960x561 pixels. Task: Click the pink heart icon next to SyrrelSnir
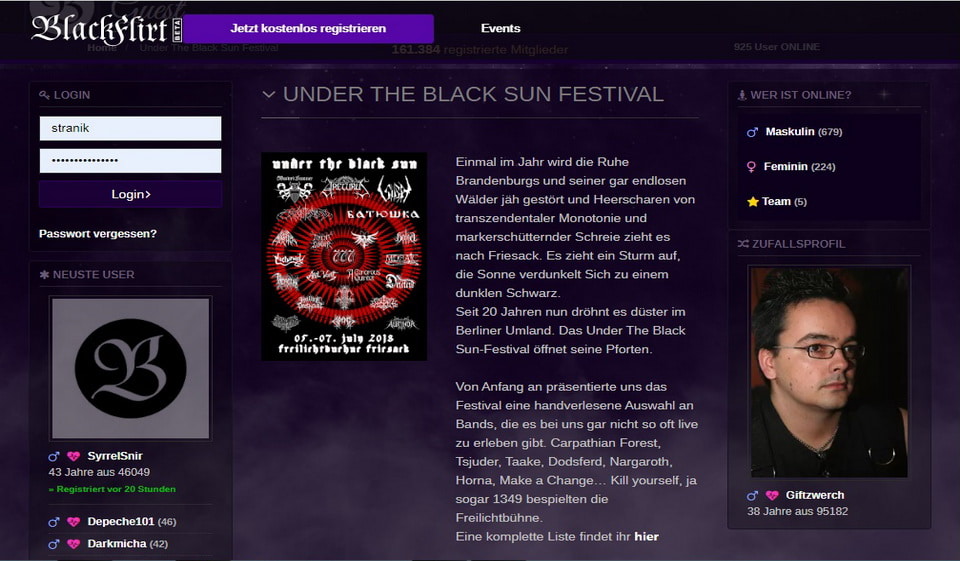[x=73, y=456]
